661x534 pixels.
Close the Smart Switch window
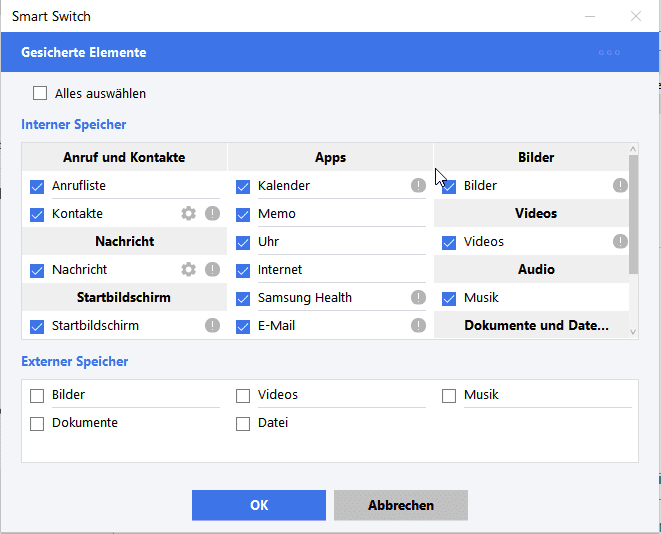point(636,16)
